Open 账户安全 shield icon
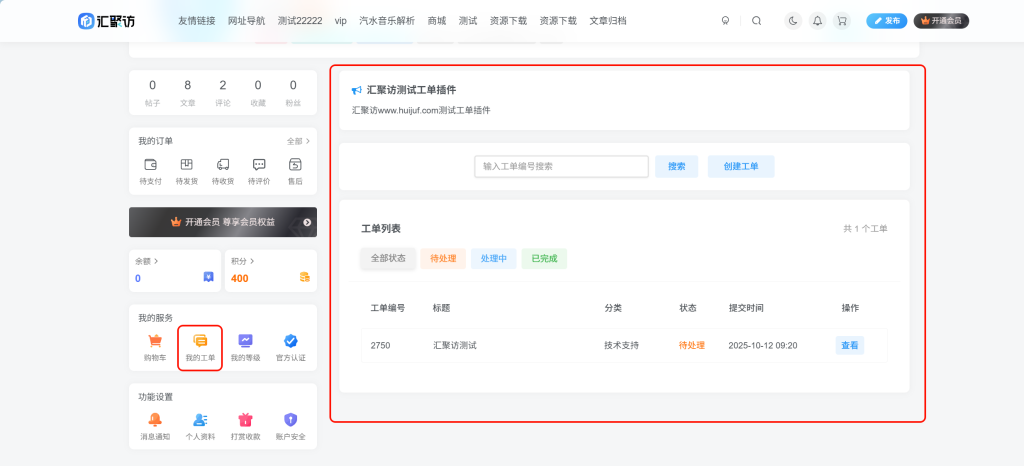Viewport: 1024px width, 466px height. [290, 425]
